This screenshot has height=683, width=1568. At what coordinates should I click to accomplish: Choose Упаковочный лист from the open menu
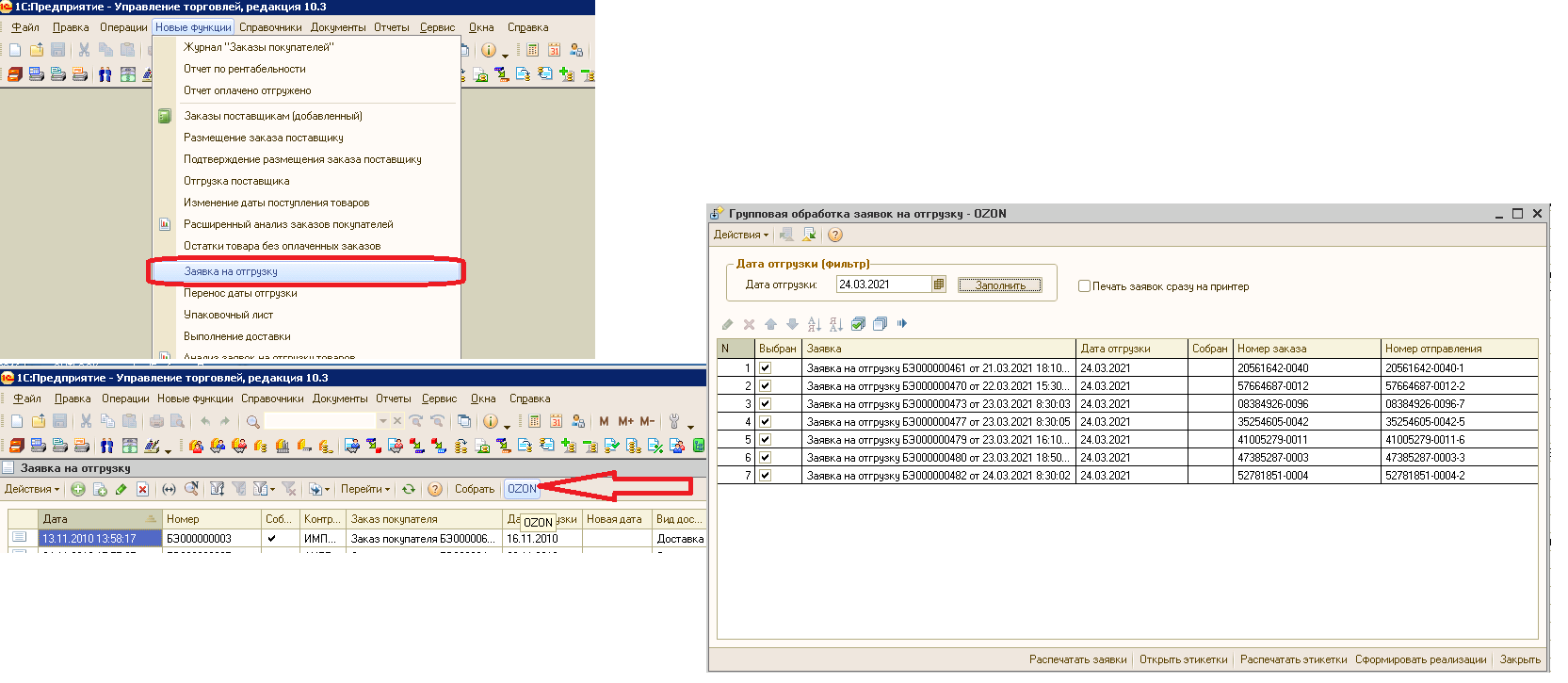pyautogui.click(x=228, y=315)
